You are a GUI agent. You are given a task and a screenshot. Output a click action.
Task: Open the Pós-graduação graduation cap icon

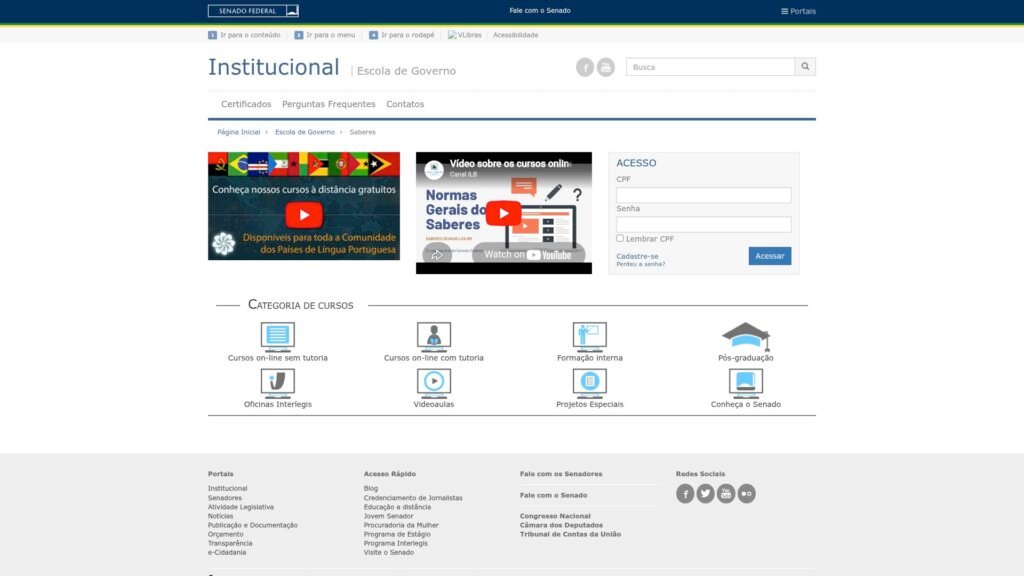(x=745, y=336)
